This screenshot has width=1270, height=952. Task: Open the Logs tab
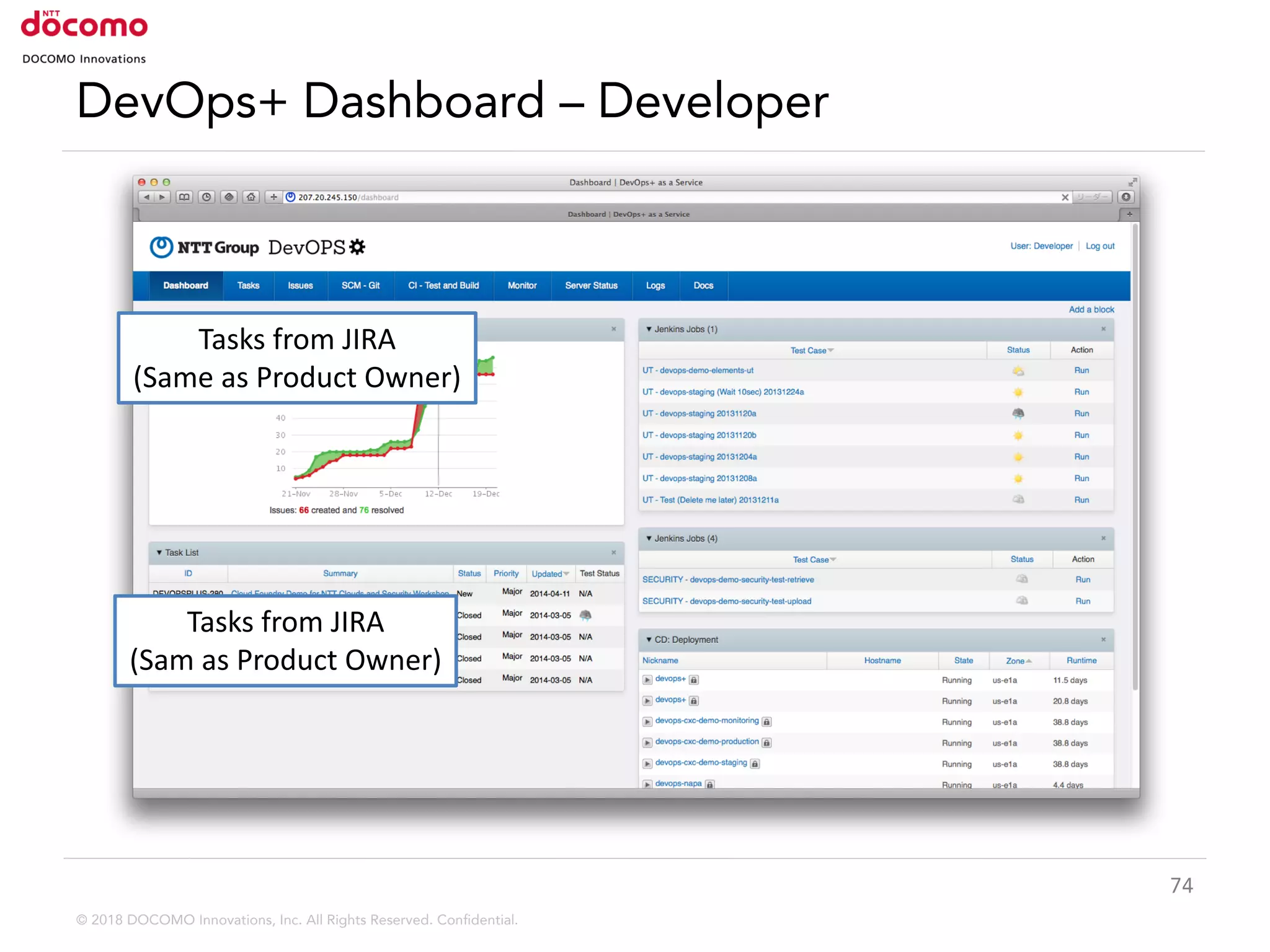click(655, 286)
